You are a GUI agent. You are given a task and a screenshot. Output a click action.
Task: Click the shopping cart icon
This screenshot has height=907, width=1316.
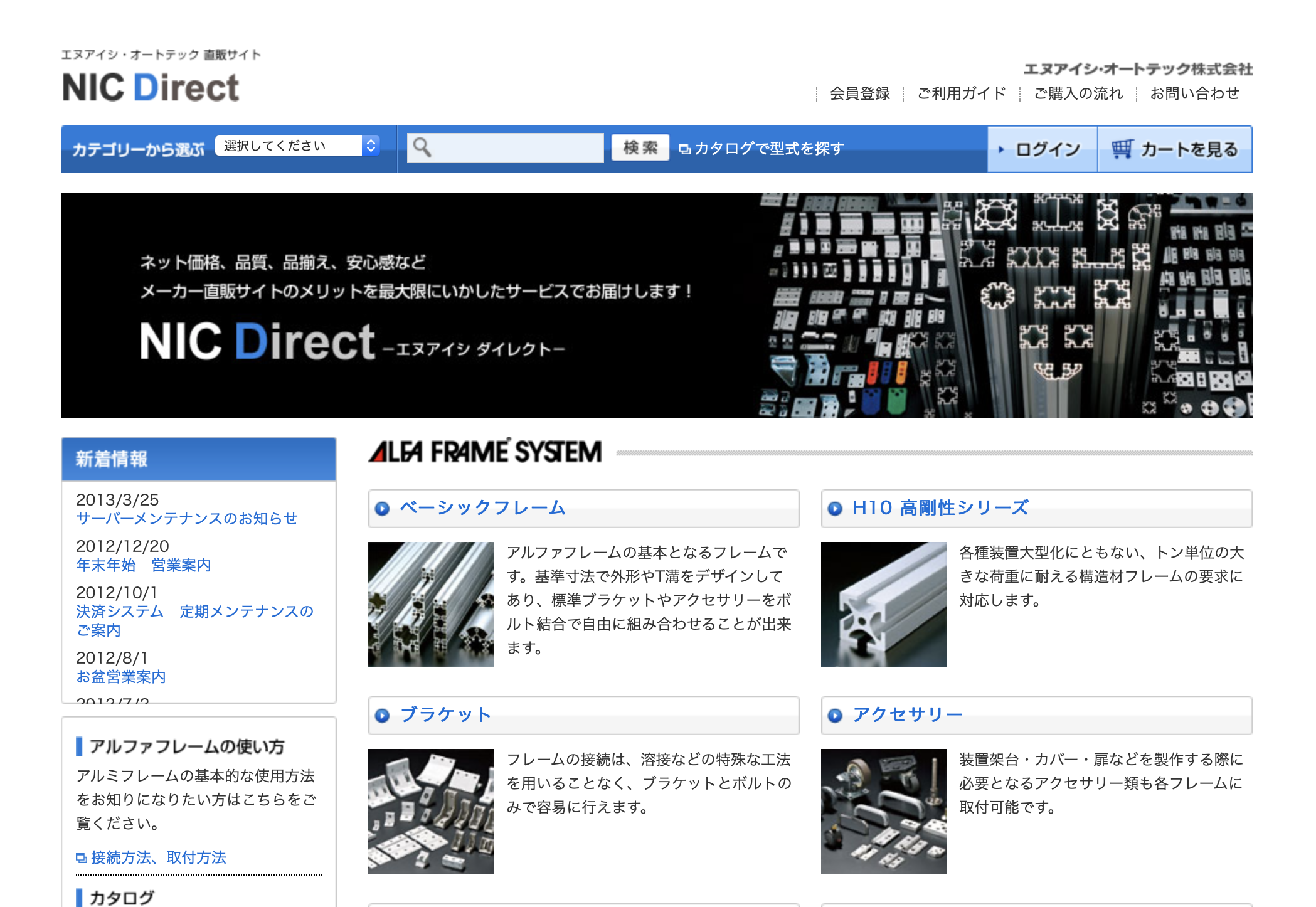pyautogui.click(x=1122, y=149)
